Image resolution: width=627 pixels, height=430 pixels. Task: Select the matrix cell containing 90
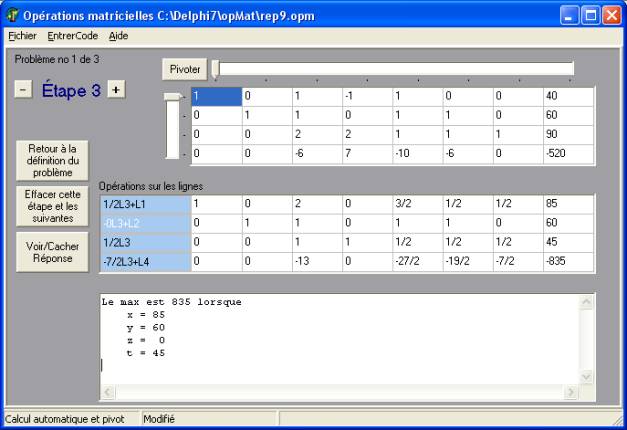(569, 134)
